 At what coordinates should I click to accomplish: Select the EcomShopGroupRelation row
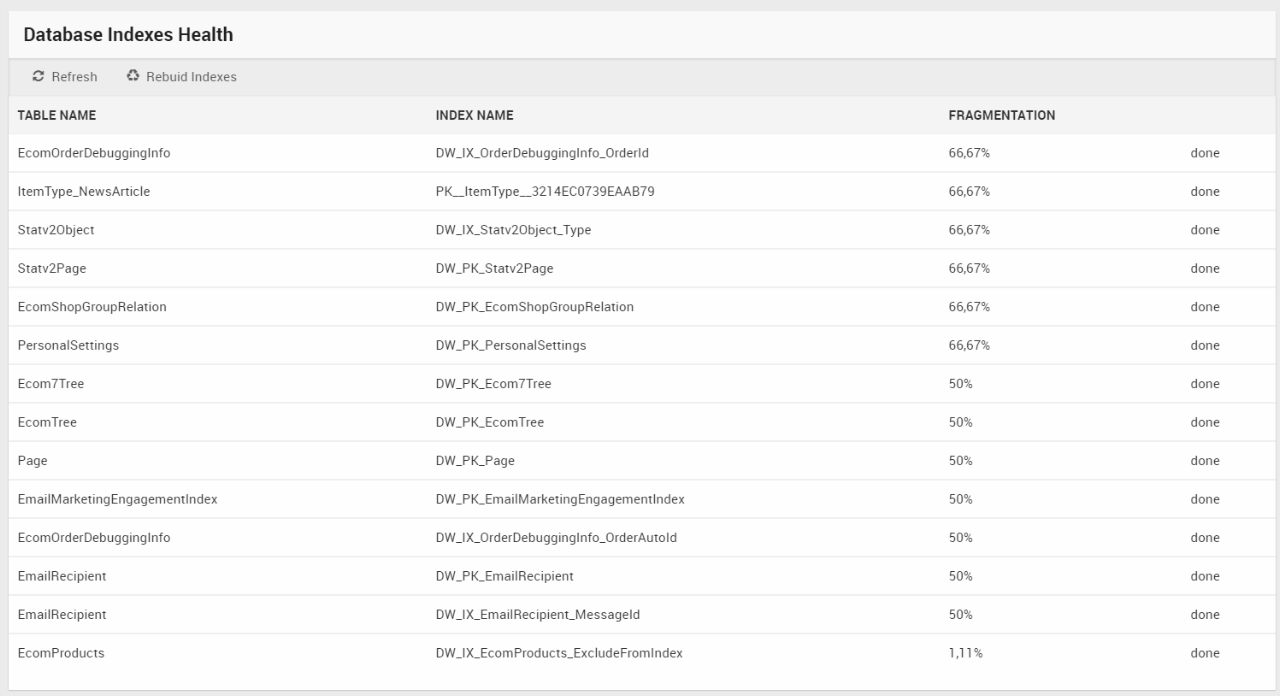pyautogui.click(x=92, y=307)
